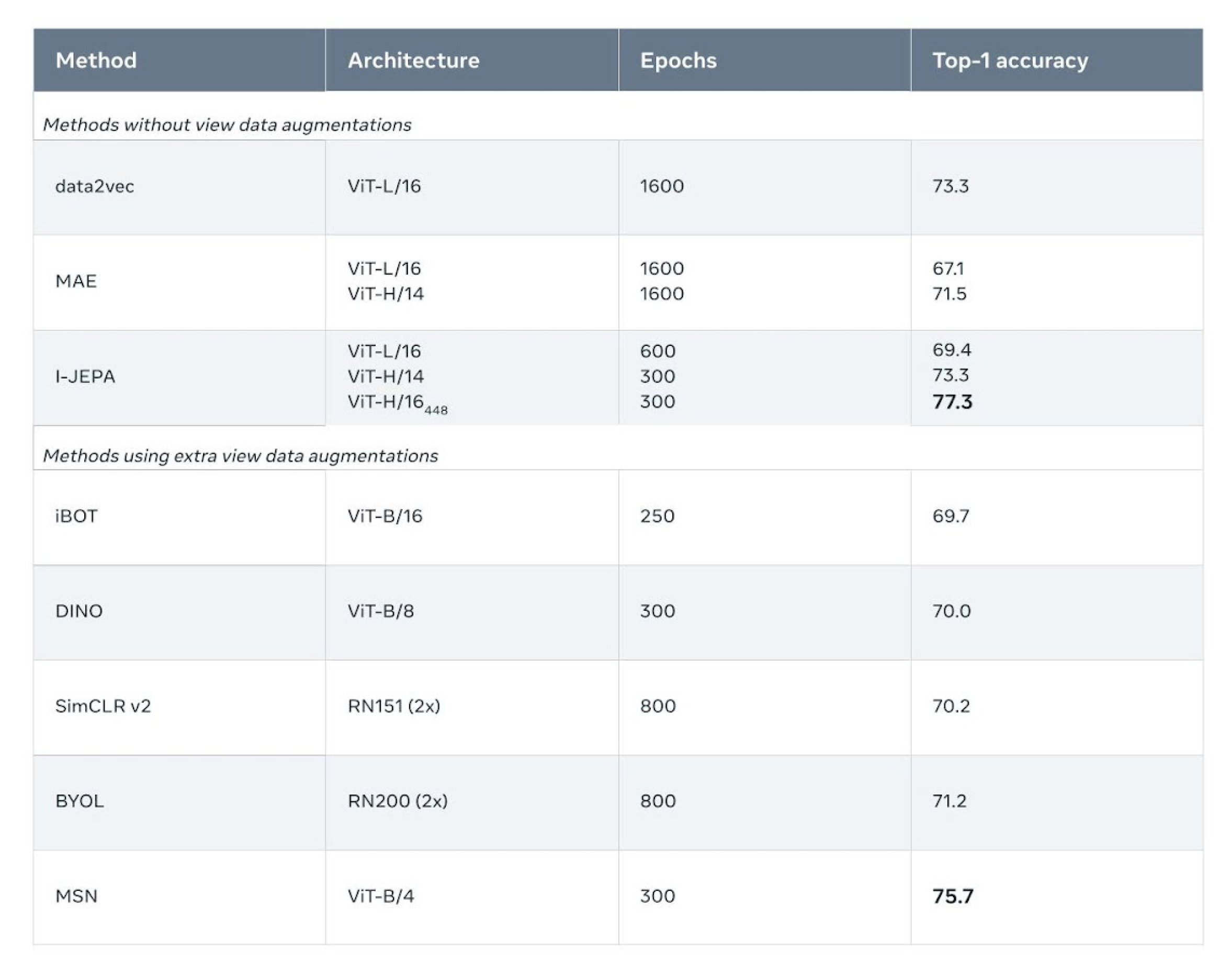Screen dimensions: 1232x973
Task: Click the bold 75.7 accuracy value
Action: coord(953,896)
